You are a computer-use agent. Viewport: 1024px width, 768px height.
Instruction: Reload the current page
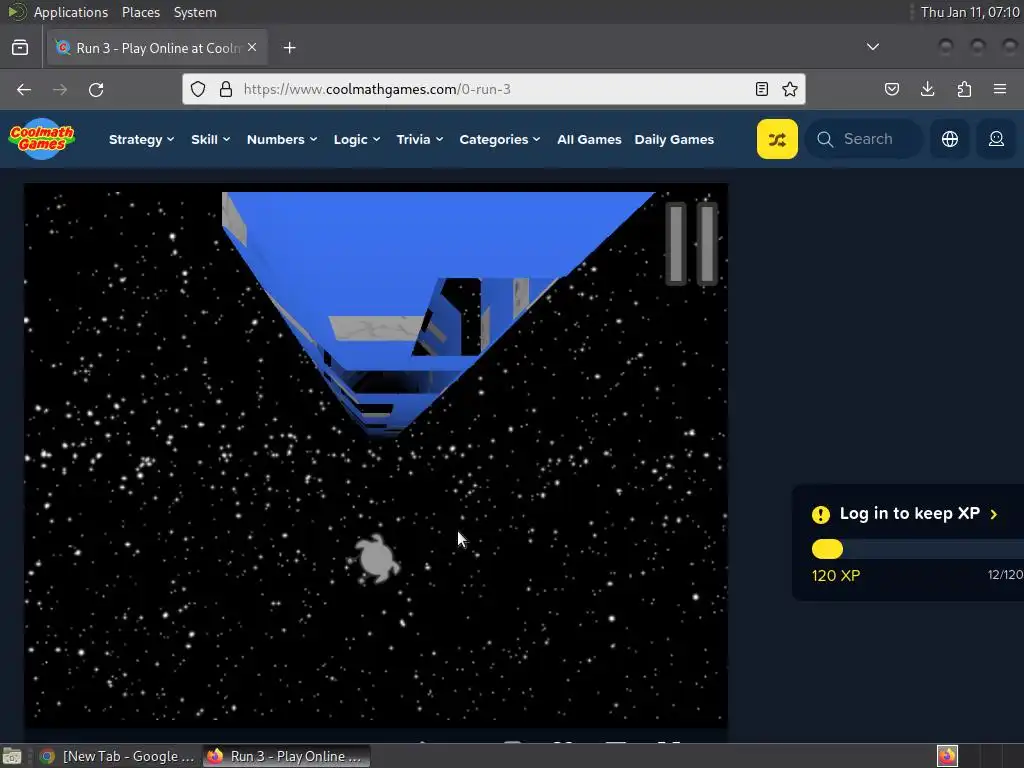click(96, 89)
